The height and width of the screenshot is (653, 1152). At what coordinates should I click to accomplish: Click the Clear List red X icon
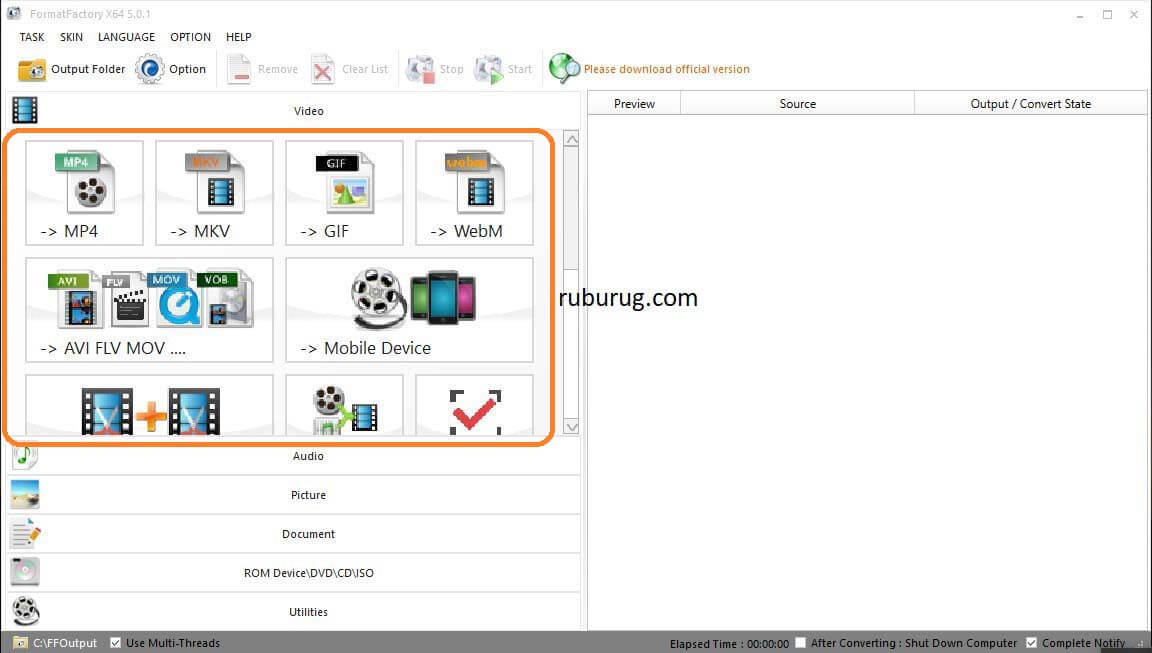click(x=323, y=70)
